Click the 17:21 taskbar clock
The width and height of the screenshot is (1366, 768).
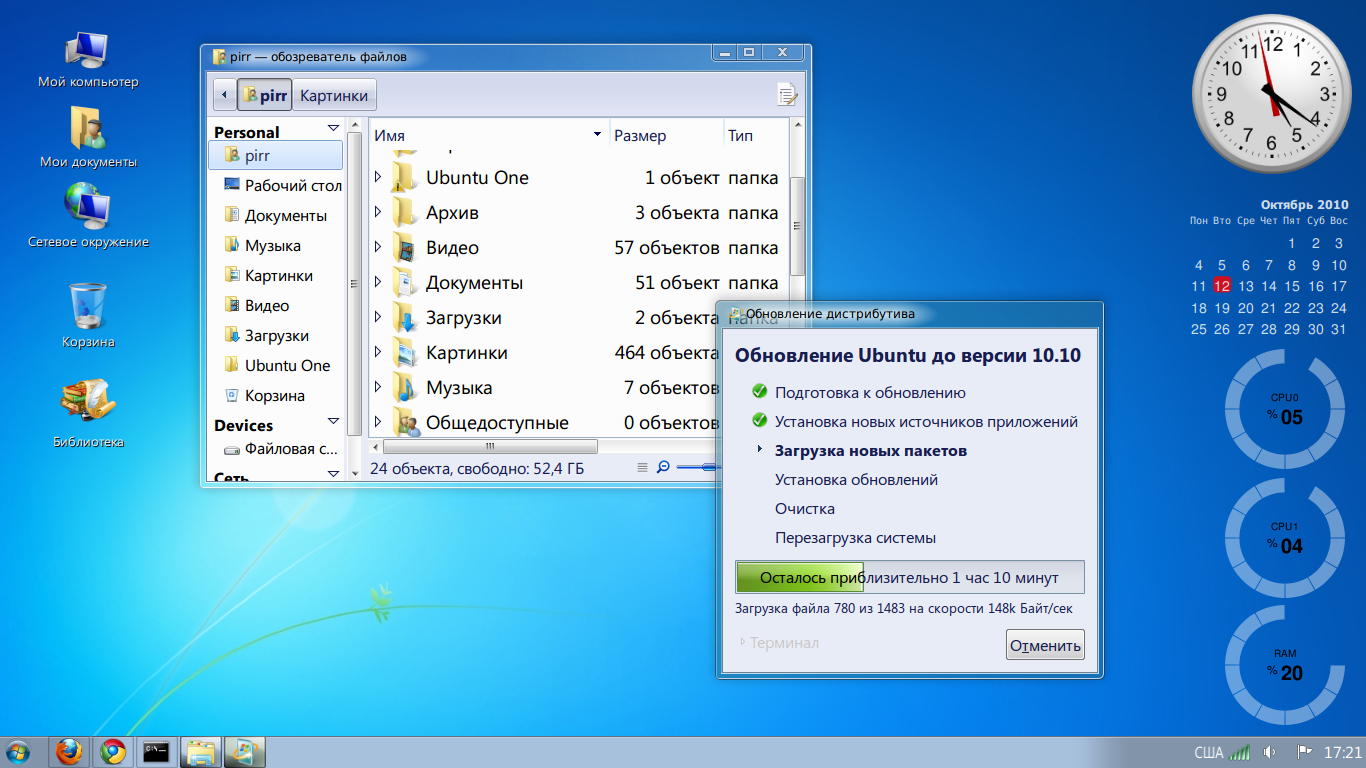point(1342,752)
